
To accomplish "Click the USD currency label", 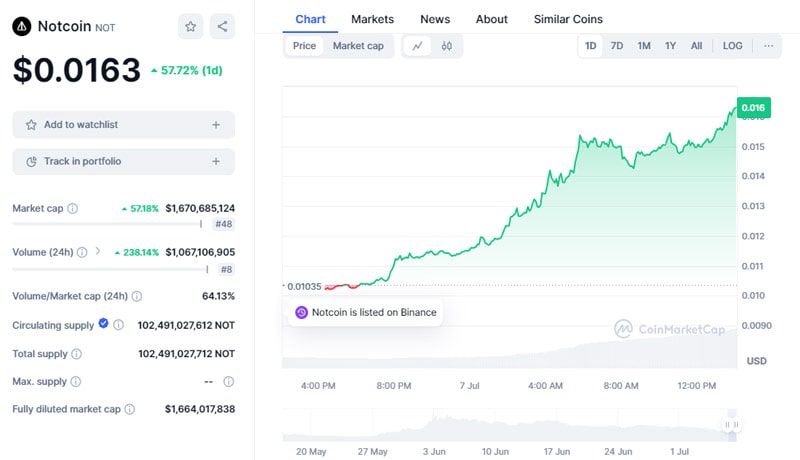I will pos(757,361).
